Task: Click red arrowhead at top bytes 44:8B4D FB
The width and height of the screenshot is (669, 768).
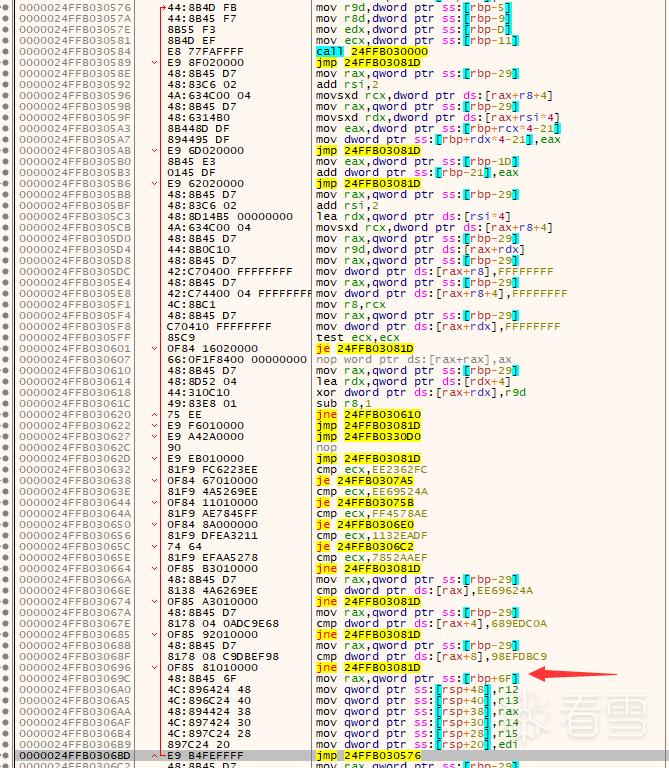Action: (x=164, y=8)
